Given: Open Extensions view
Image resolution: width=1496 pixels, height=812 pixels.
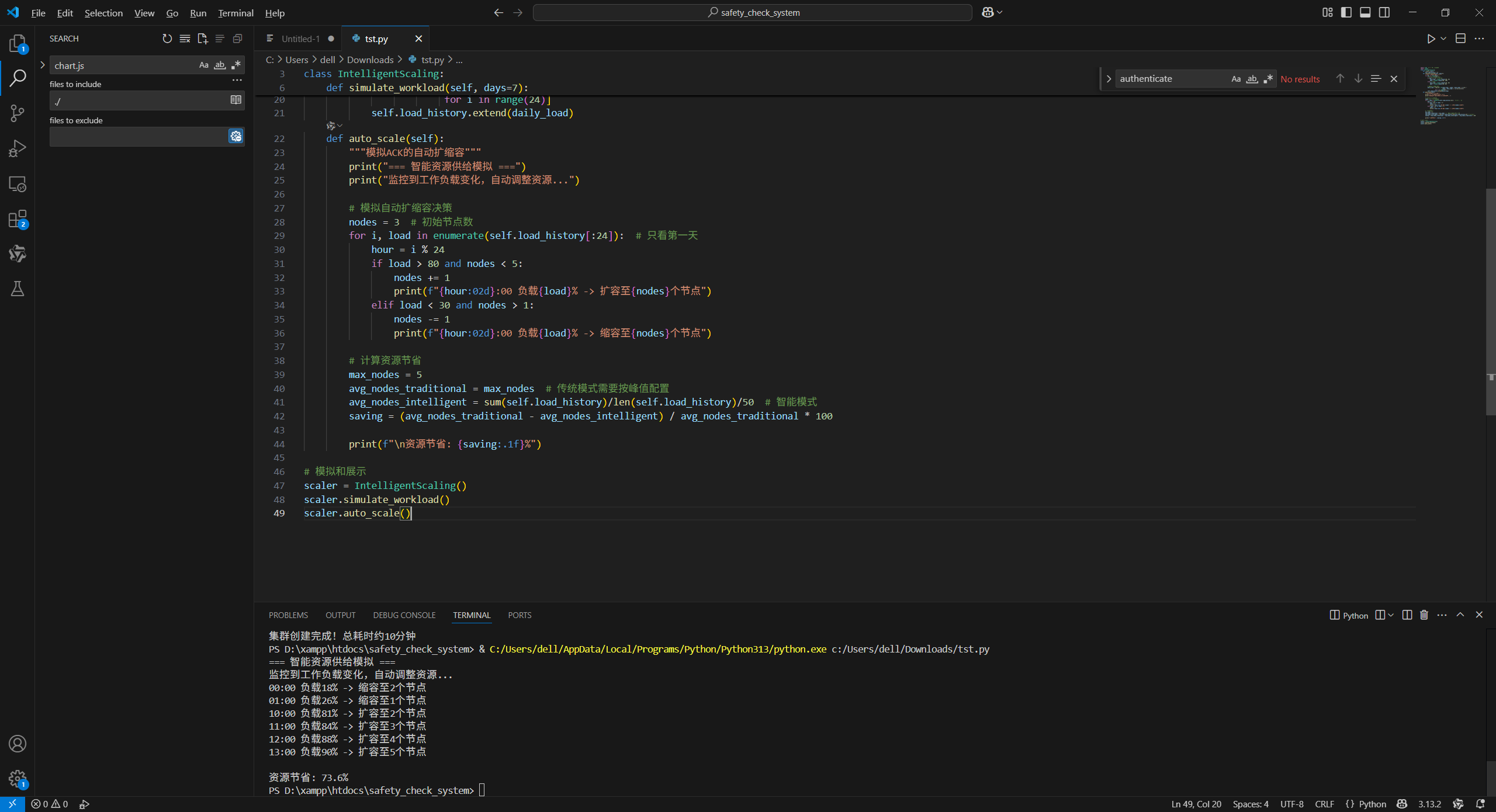Looking at the screenshot, I should 18,219.
